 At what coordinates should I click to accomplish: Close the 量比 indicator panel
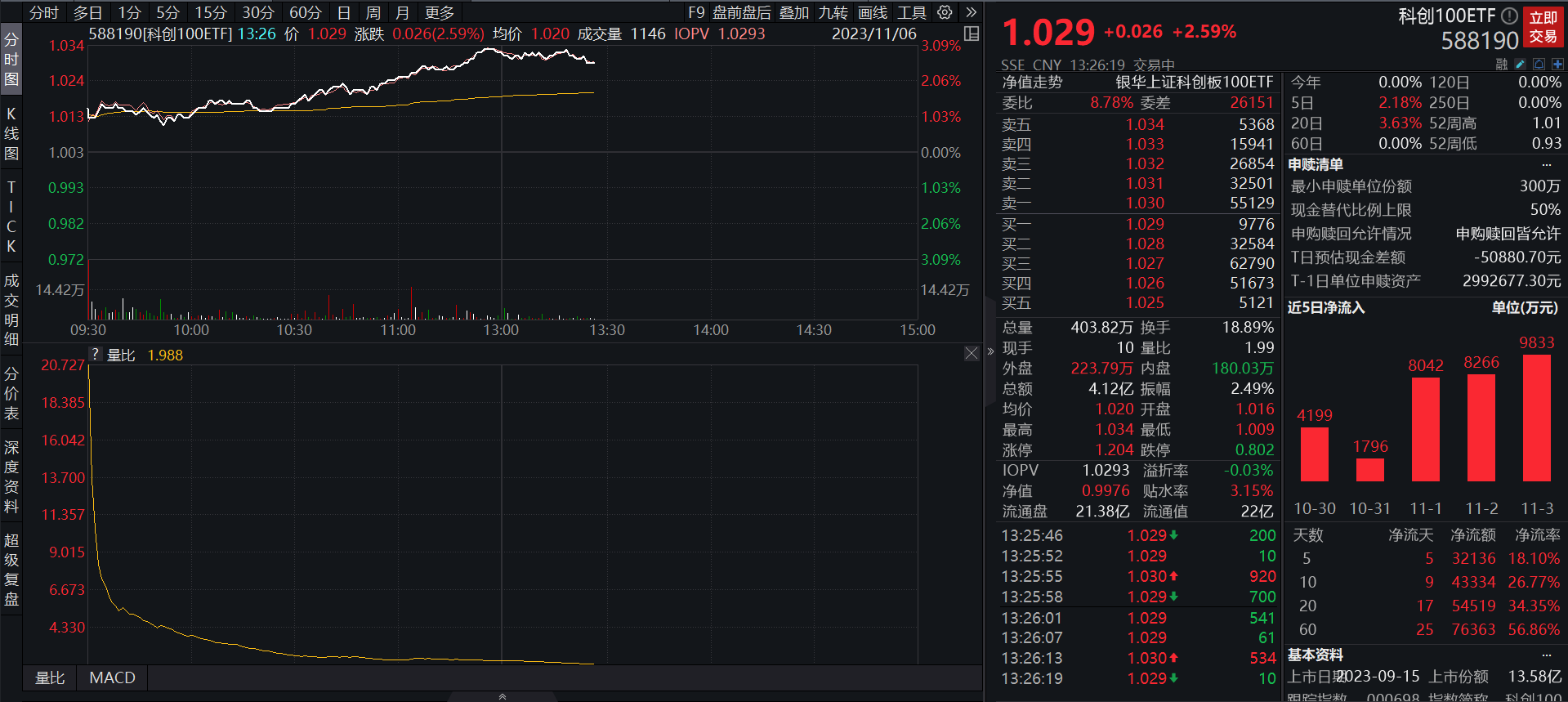[972, 353]
